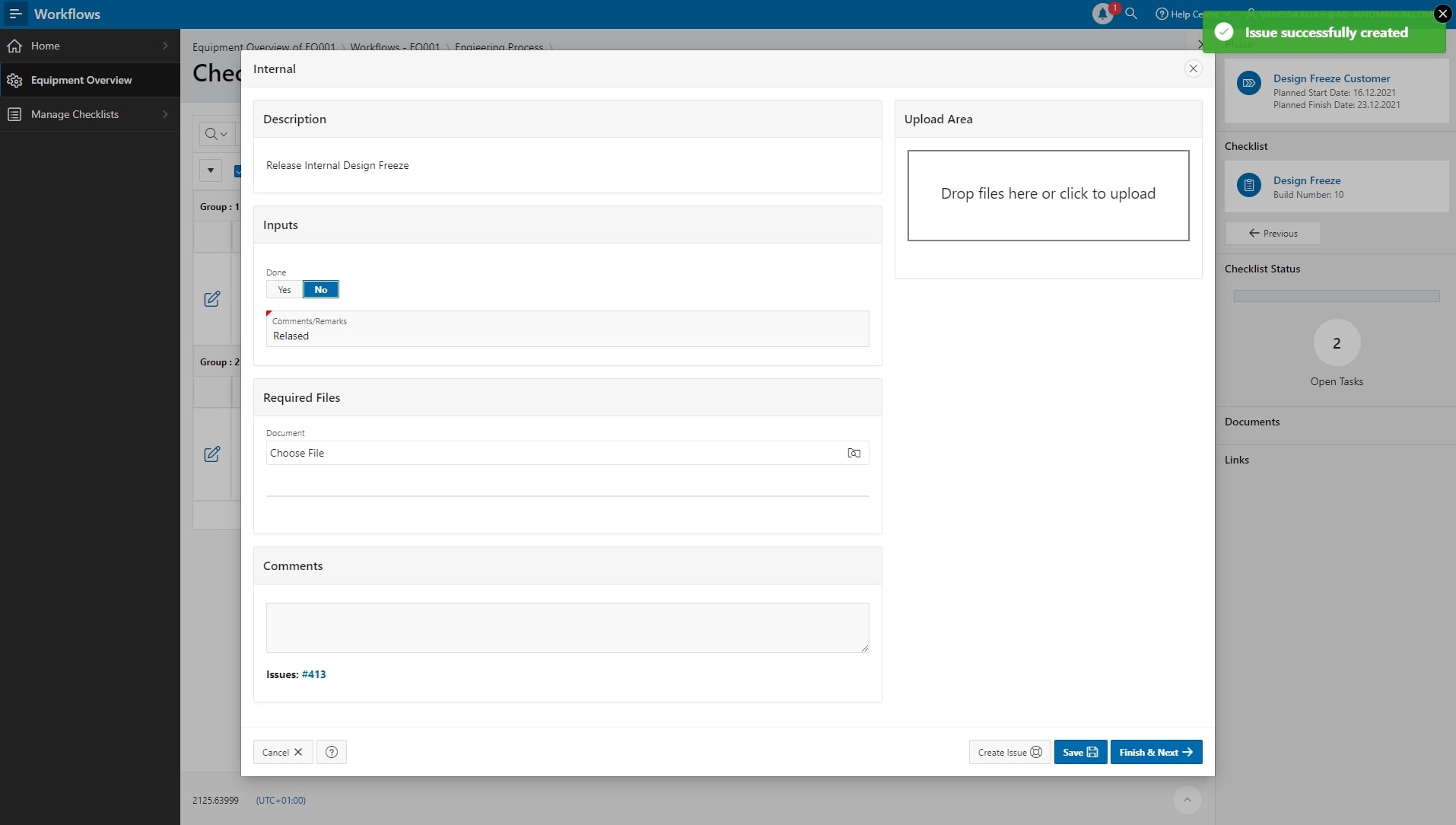Viewport: 1456px width, 825px height.
Task: Click the Comments text area
Action: pyautogui.click(x=567, y=627)
